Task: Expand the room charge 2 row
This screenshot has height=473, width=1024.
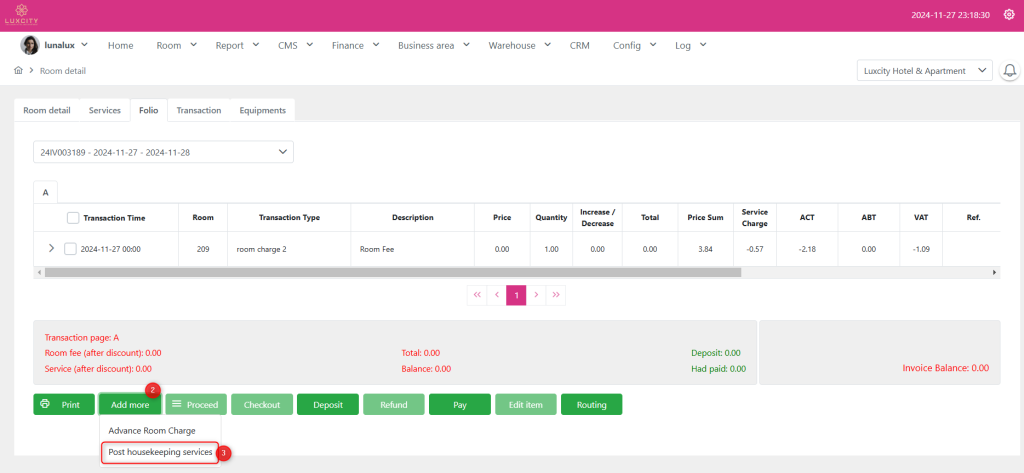Action: pos(52,248)
